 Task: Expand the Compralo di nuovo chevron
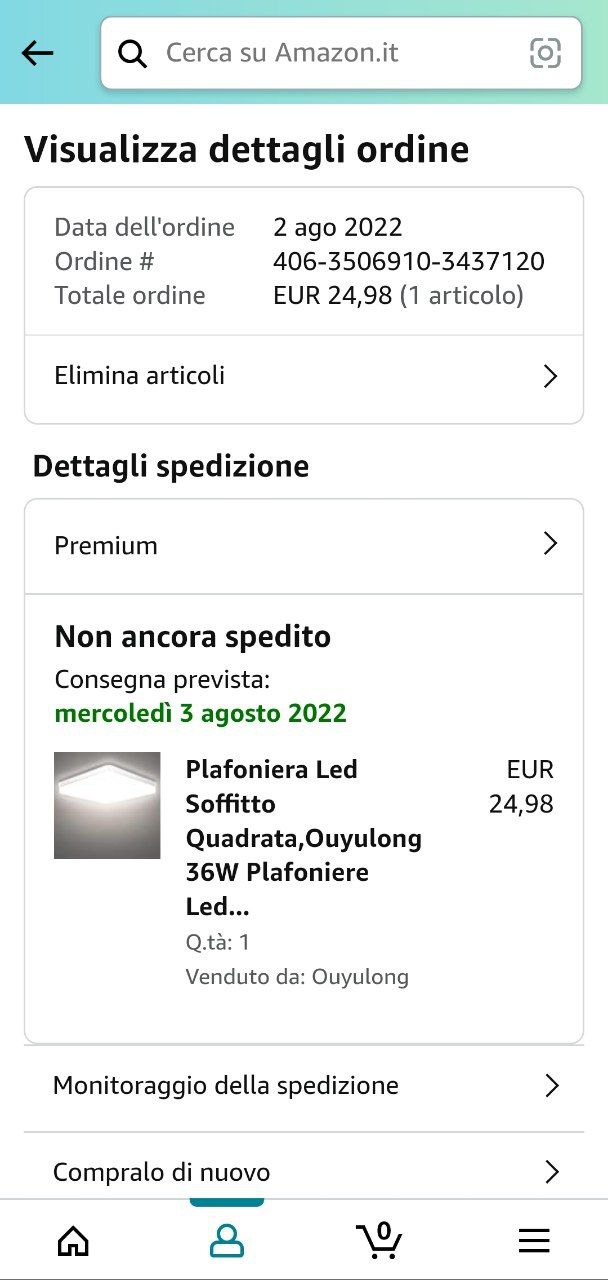coord(551,1172)
